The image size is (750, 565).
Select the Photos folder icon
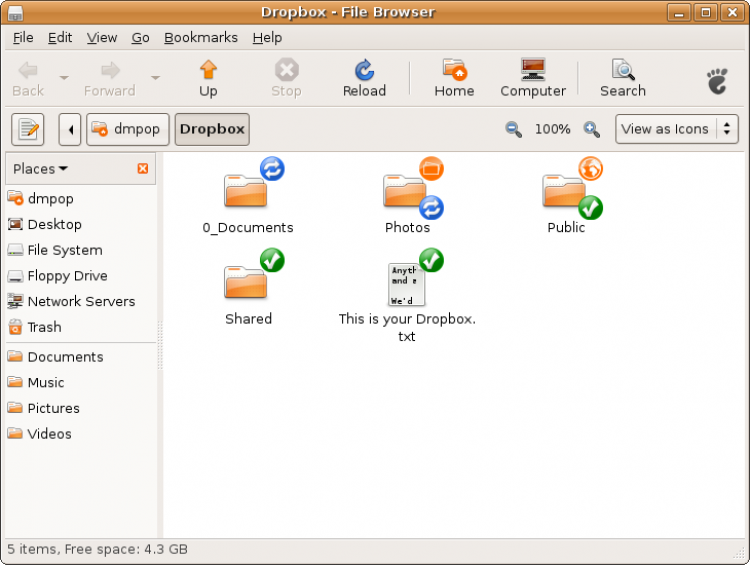(407, 191)
